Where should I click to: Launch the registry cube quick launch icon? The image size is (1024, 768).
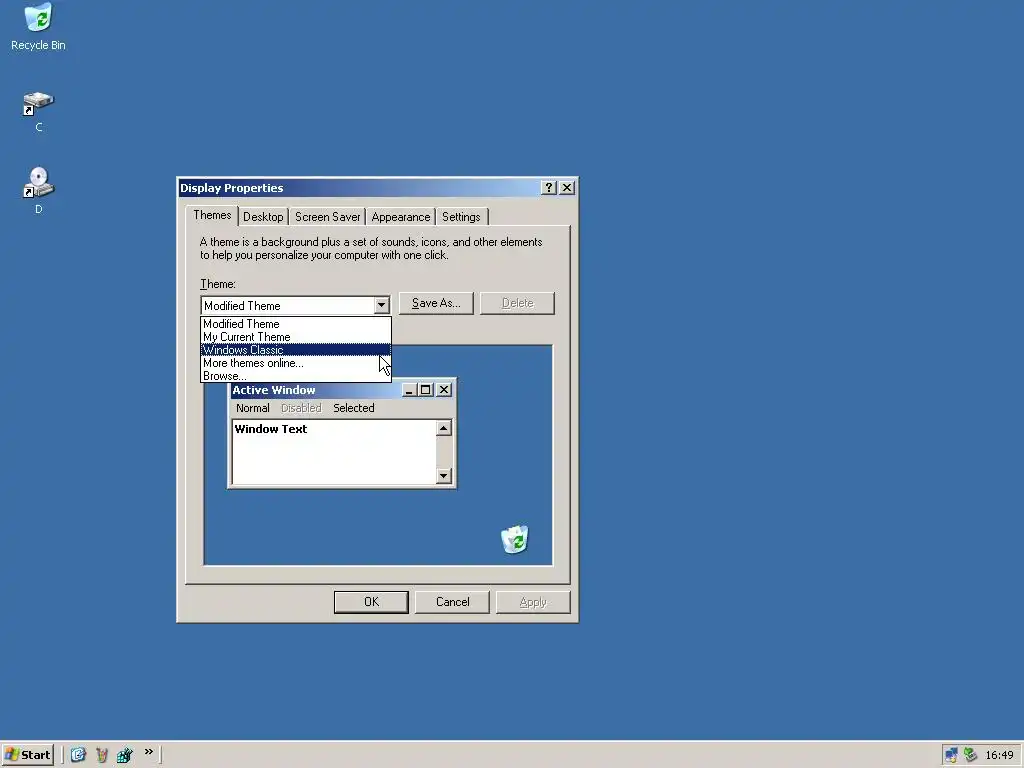[x=125, y=755]
